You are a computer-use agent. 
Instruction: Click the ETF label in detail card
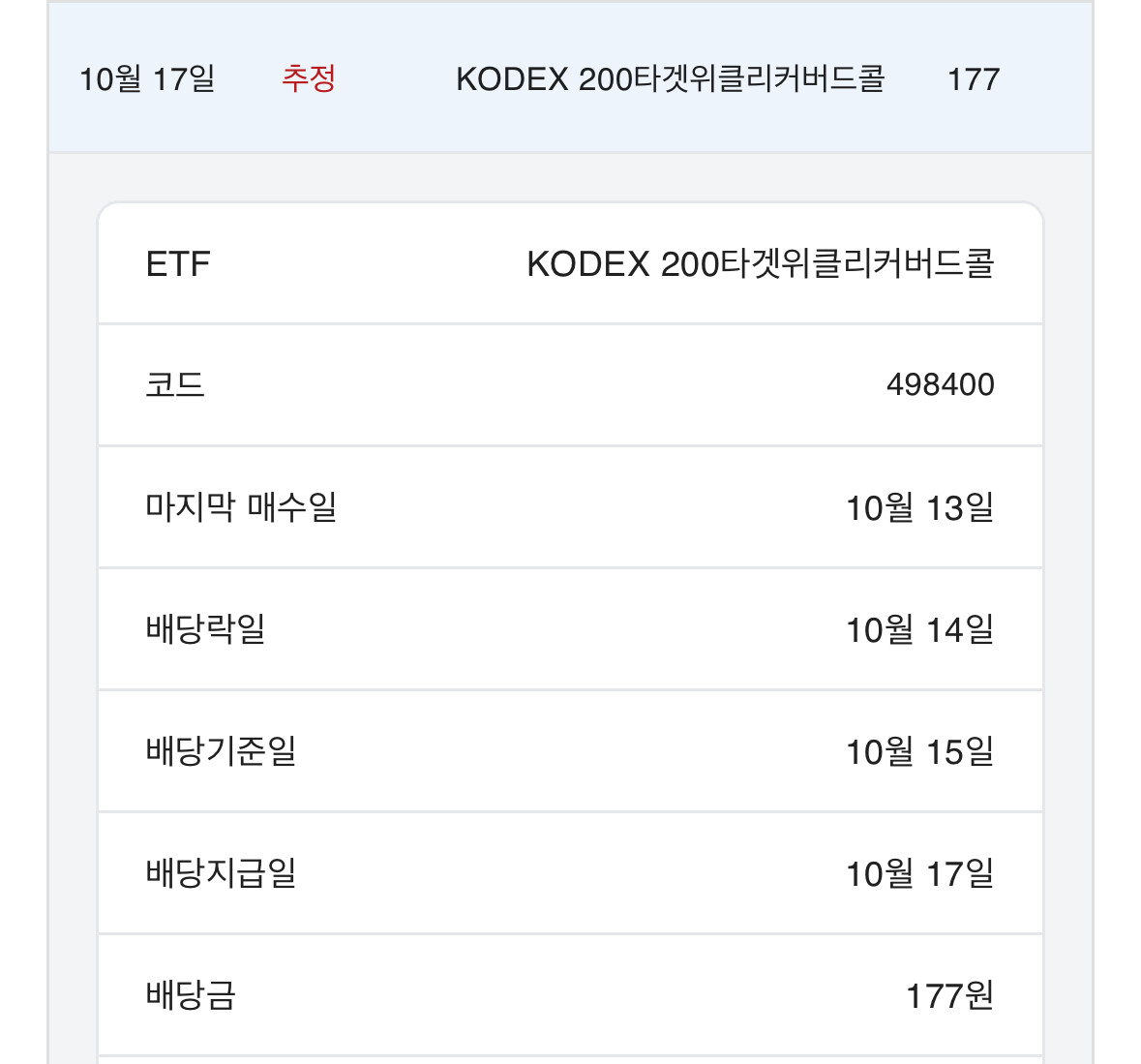178,264
